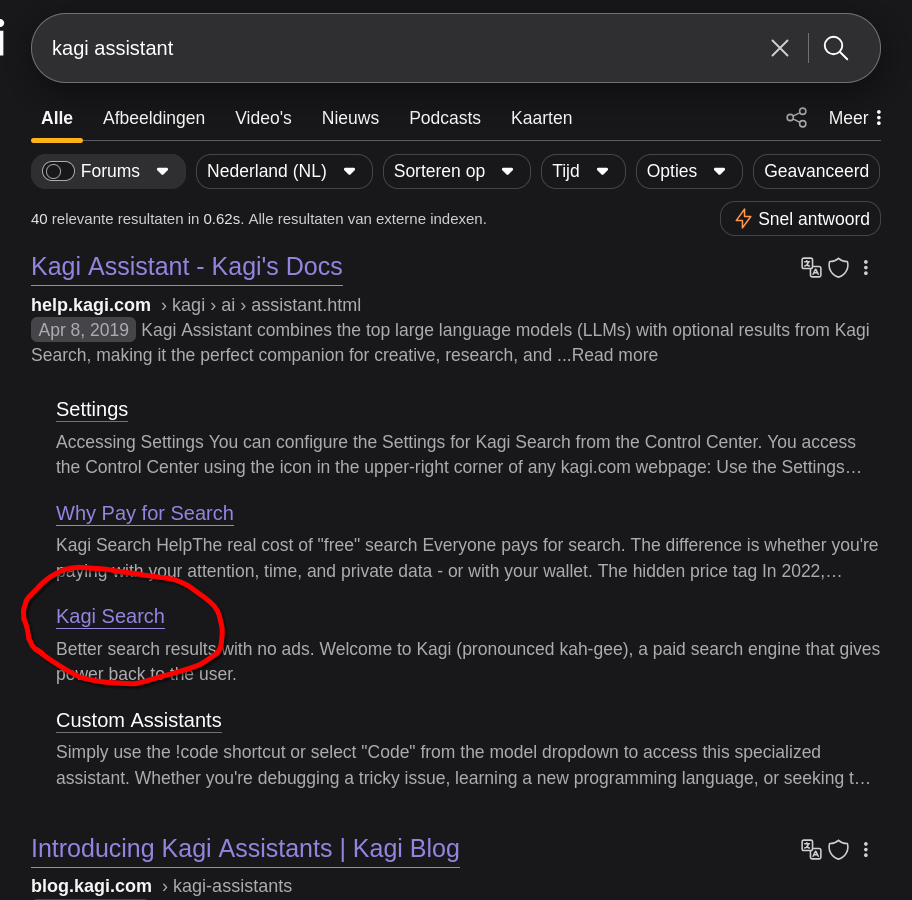912x900 pixels.
Task: Click the search magnifier icon
Action: [x=836, y=47]
